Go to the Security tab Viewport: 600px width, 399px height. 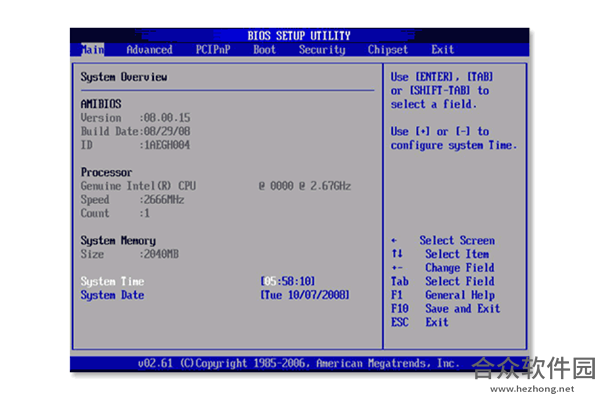pos(322,50)
